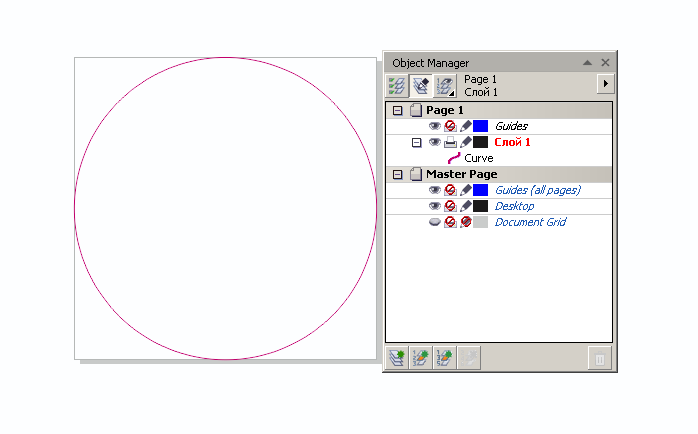Viewport: 698px width, 434px height.
Task: Close the Object Manager docker
Action: point(605,63)
